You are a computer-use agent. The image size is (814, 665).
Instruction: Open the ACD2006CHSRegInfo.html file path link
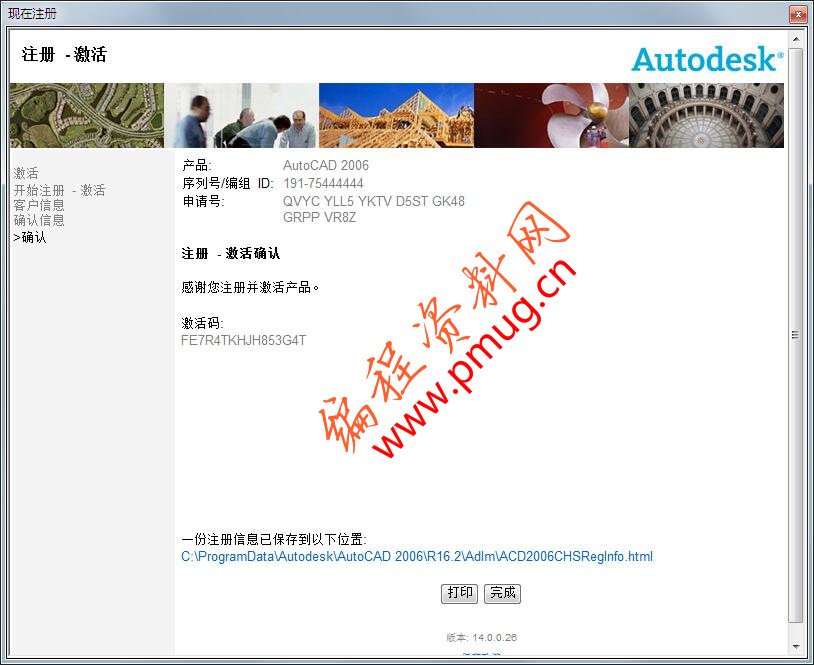(x=417, y=557)
